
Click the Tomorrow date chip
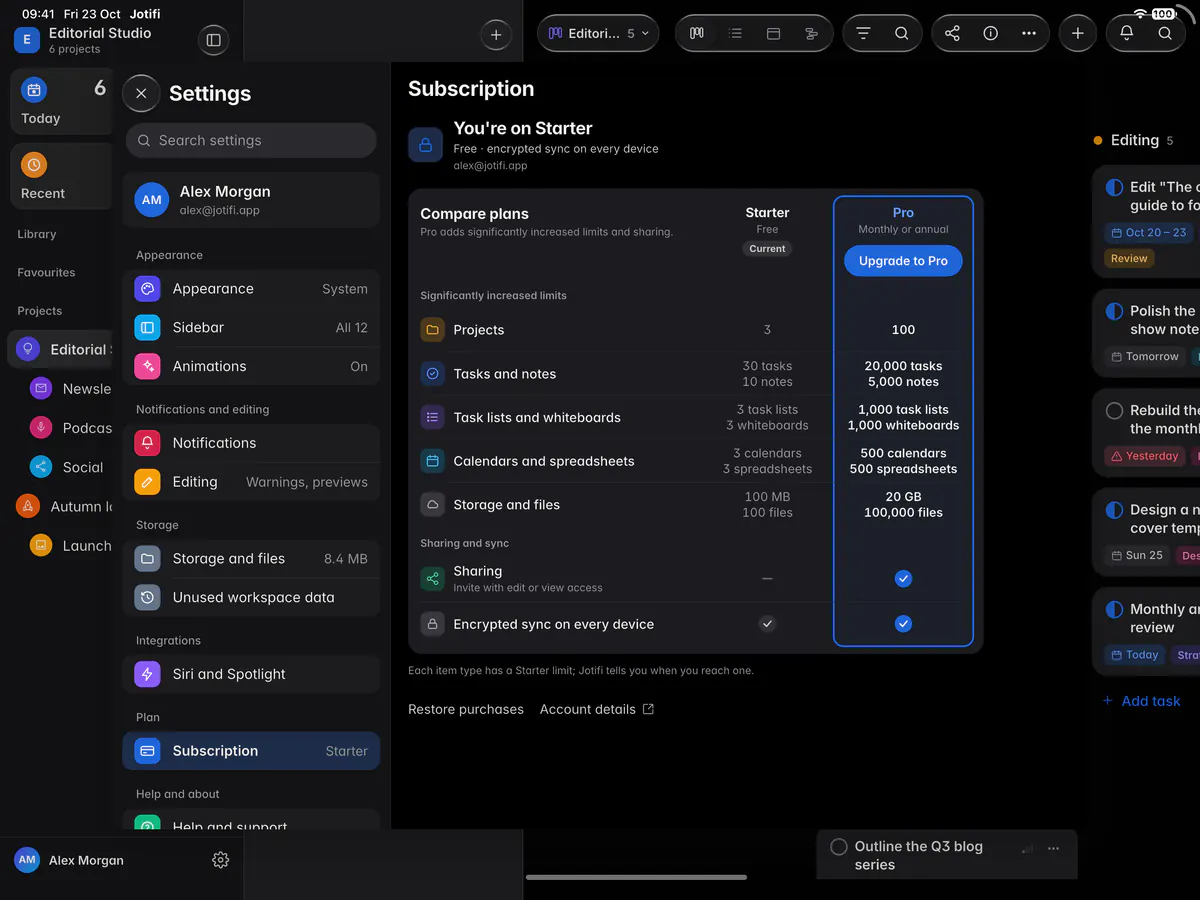tap(1144, 356)
